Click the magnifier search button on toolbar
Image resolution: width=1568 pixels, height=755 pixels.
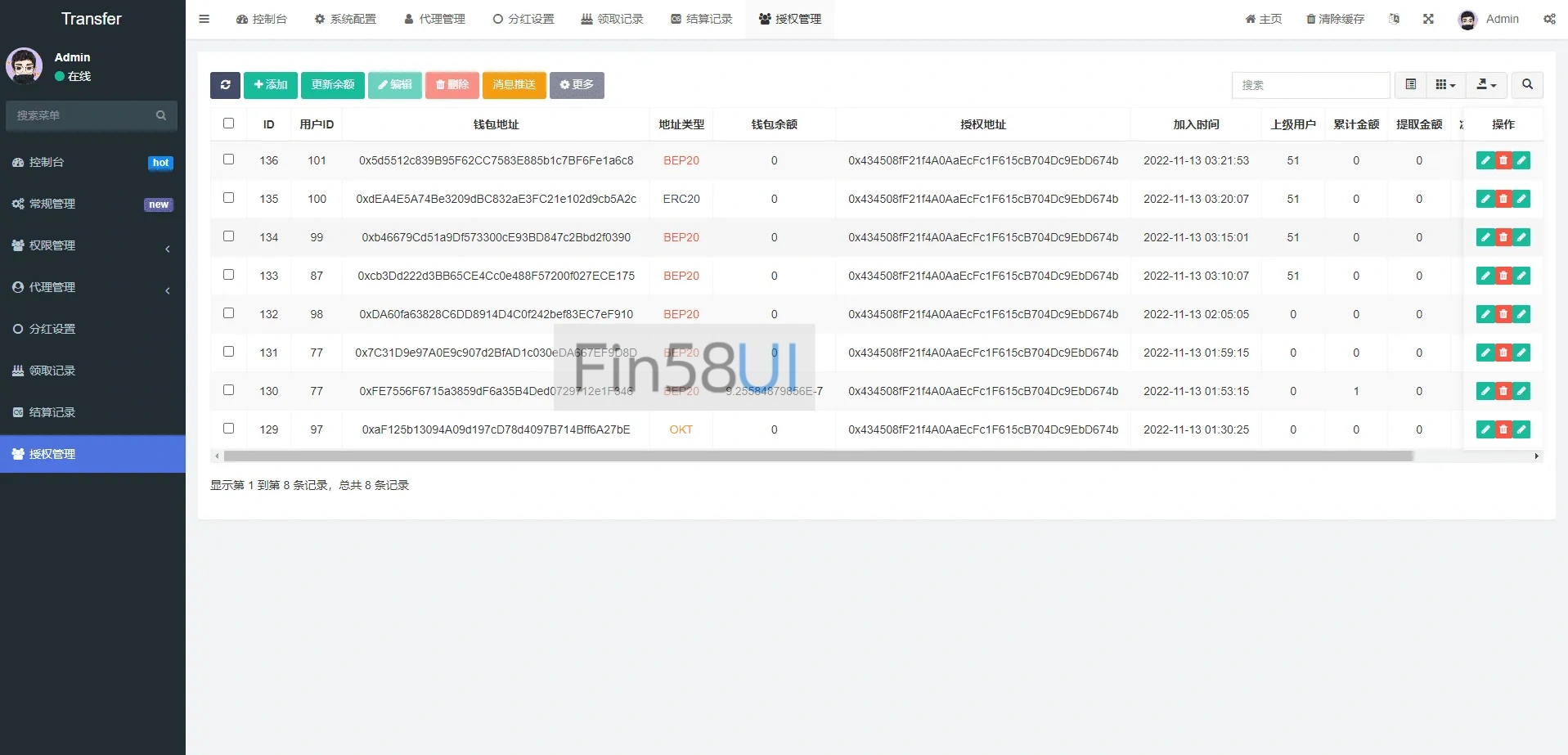click(1527, 85)
